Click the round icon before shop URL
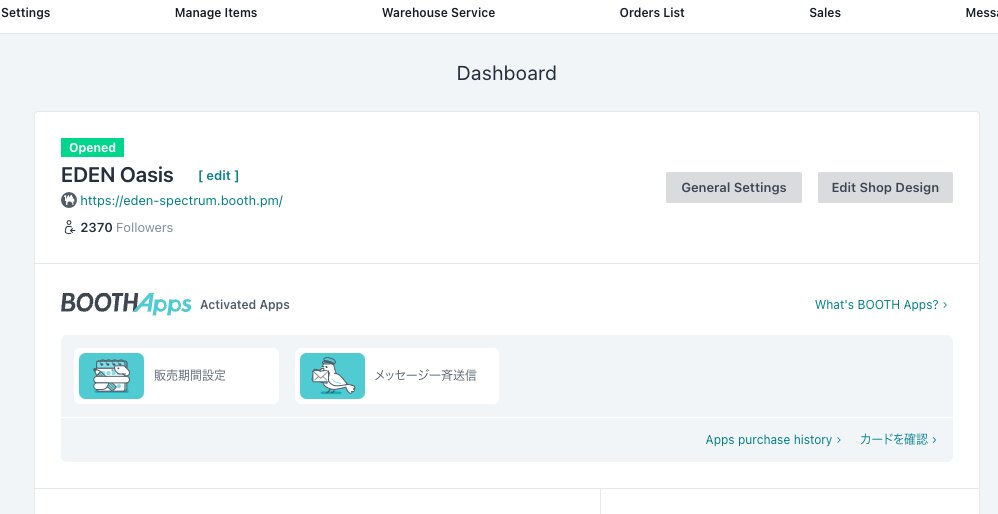Screen dimensions: 998x514 tap(69, 200)
